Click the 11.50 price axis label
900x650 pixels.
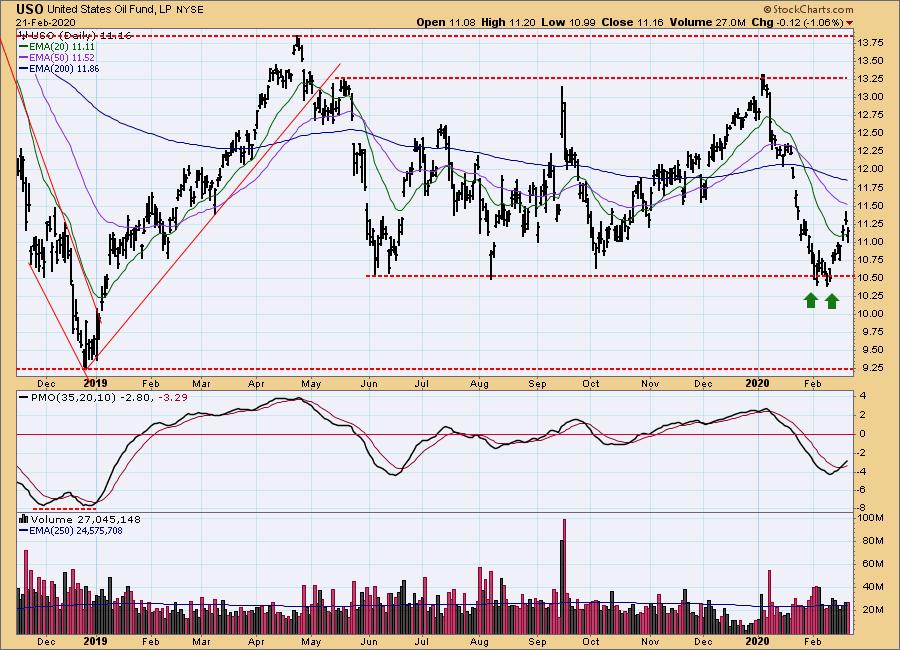click(x=870, y=206)
